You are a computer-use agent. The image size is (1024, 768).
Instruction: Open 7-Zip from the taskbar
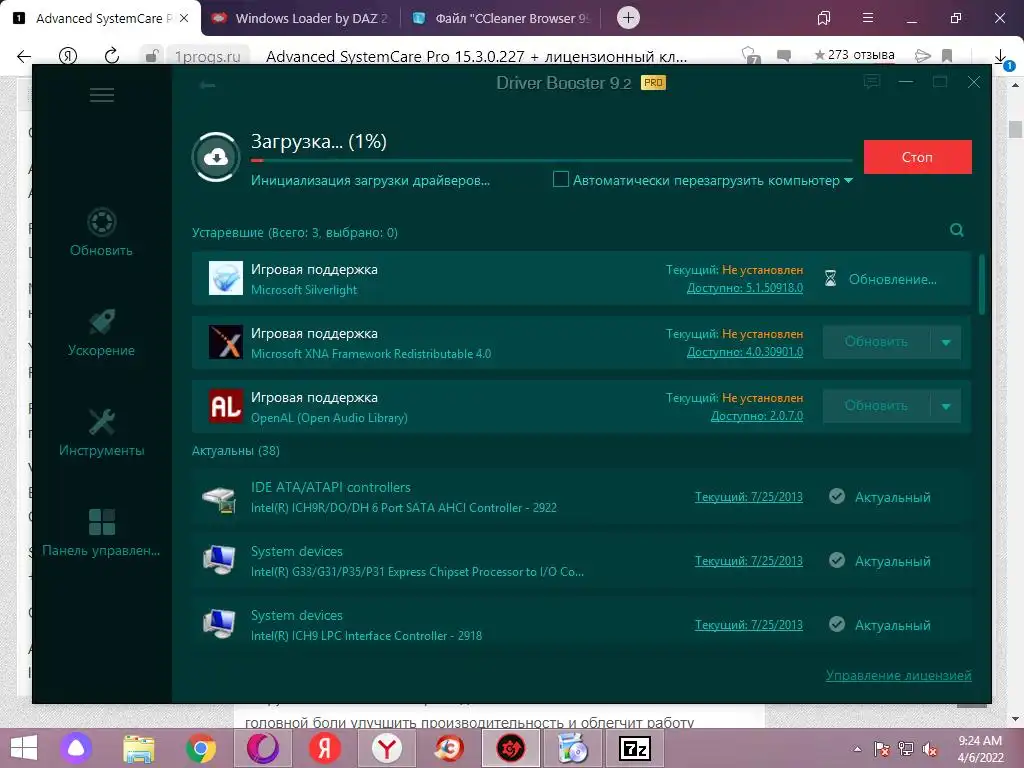pyautogui.click(x=635, y=748)
